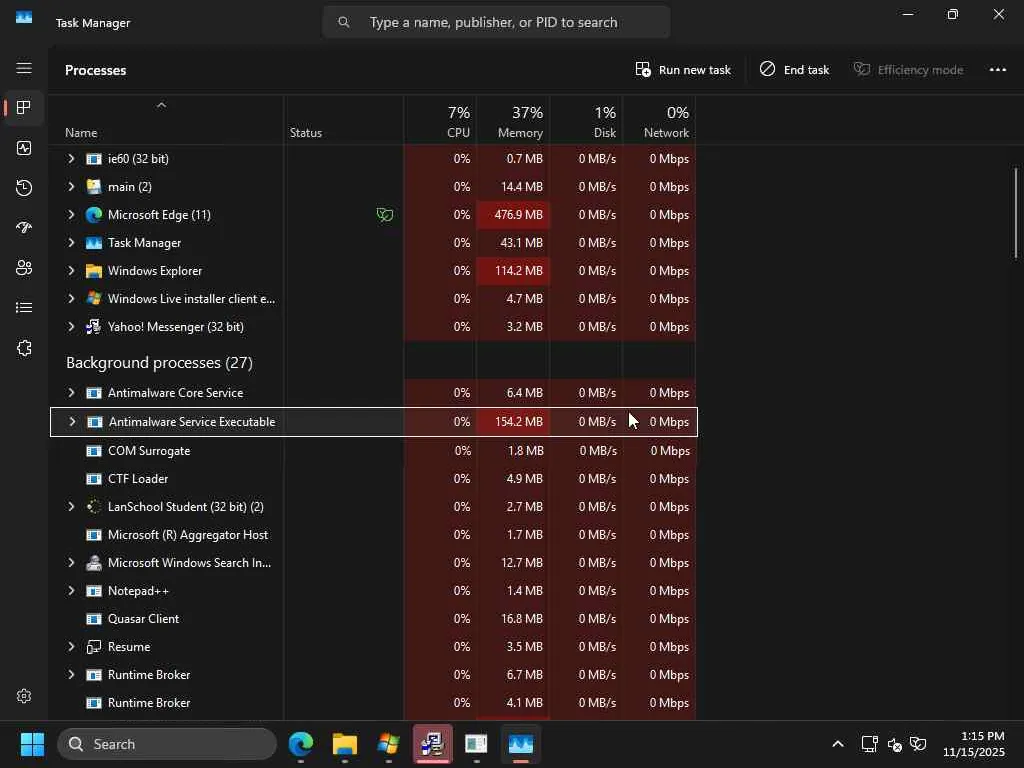
Task: Click the search magnifier icon in title bar
Action: [x=344, y=22]
